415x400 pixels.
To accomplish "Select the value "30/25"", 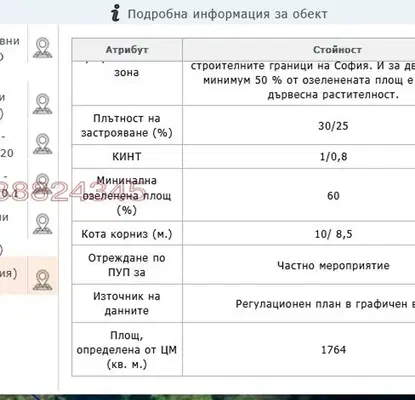I will click(333, 126).
